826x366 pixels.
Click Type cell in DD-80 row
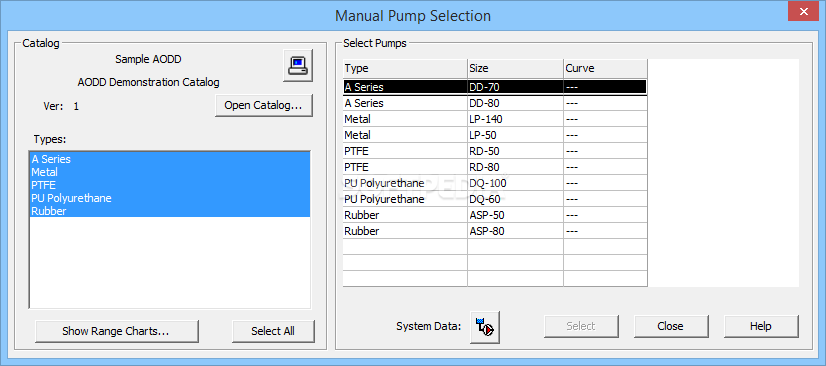pyautogui.click(x=405, y=103)
